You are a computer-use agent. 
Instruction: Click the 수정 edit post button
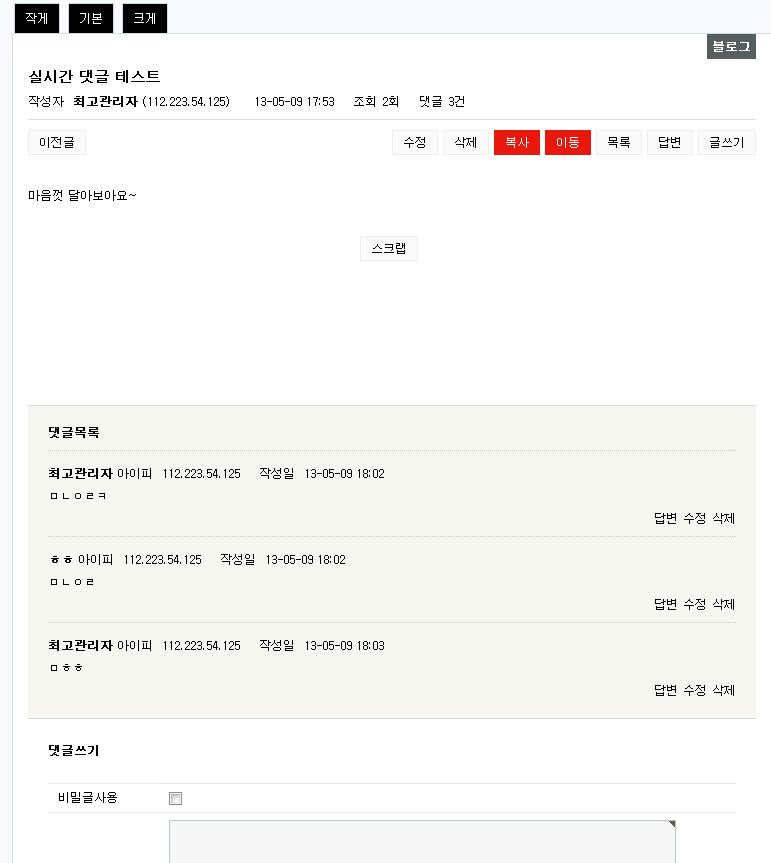(x=415, y=143)
